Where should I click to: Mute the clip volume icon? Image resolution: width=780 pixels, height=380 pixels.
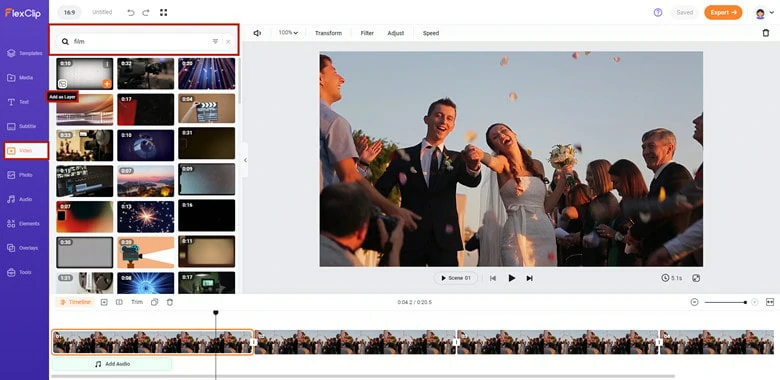click(x=257, y=33)
